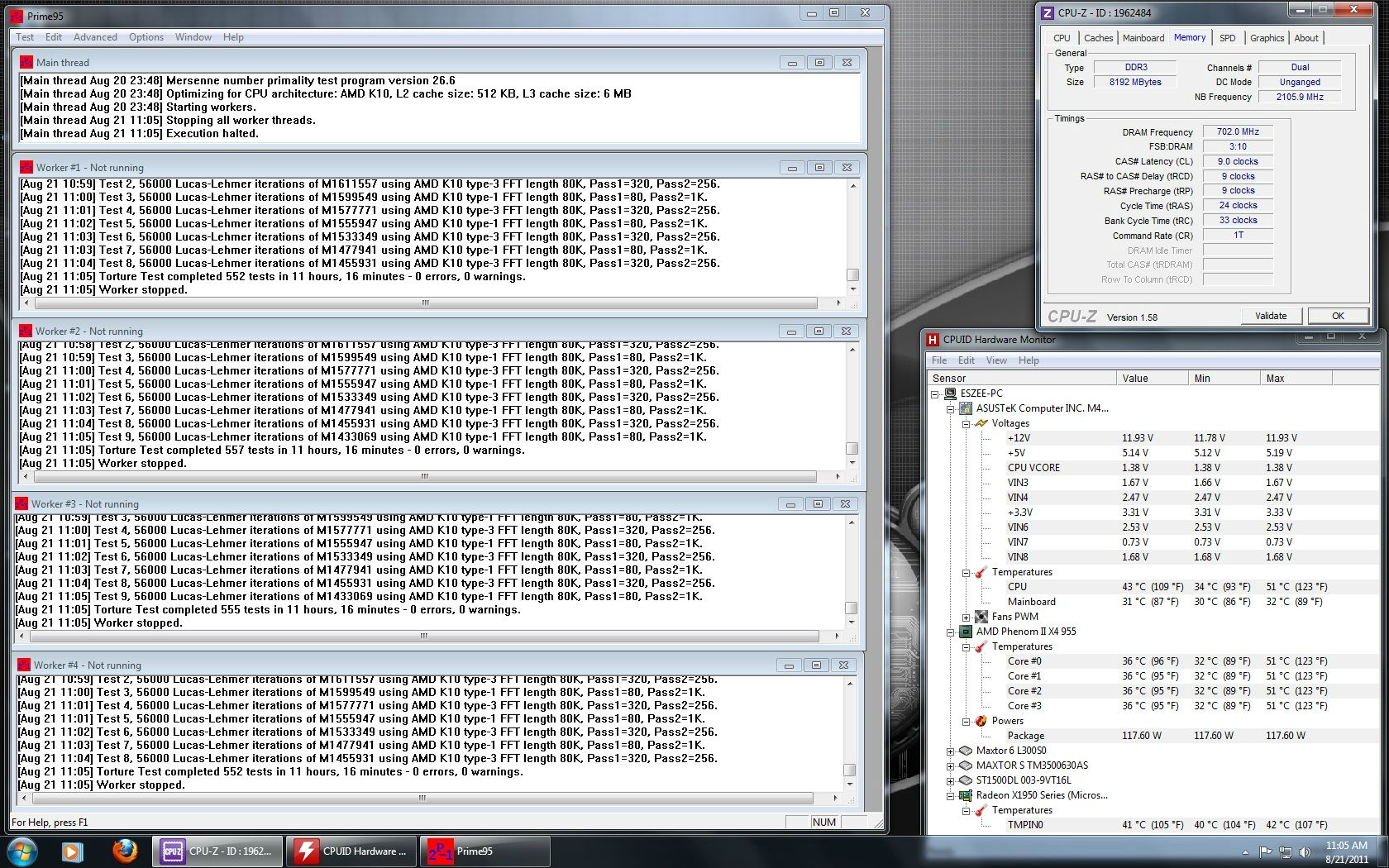Collapse the ASUSTeK Computer INC node
This screenshot has width=1389, height=868.
(x=951, y=409)
